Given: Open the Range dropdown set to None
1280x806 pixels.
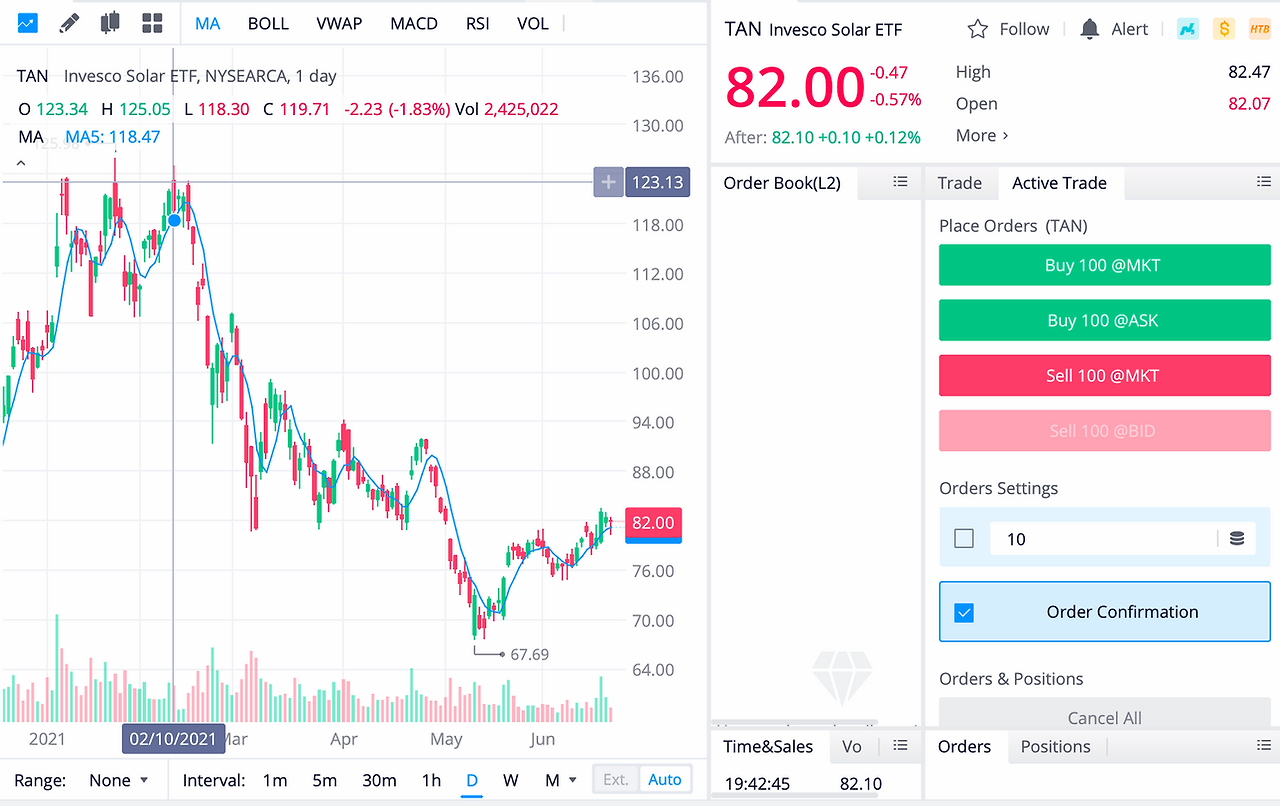Looking at the screenshot, I should [119, 780].
